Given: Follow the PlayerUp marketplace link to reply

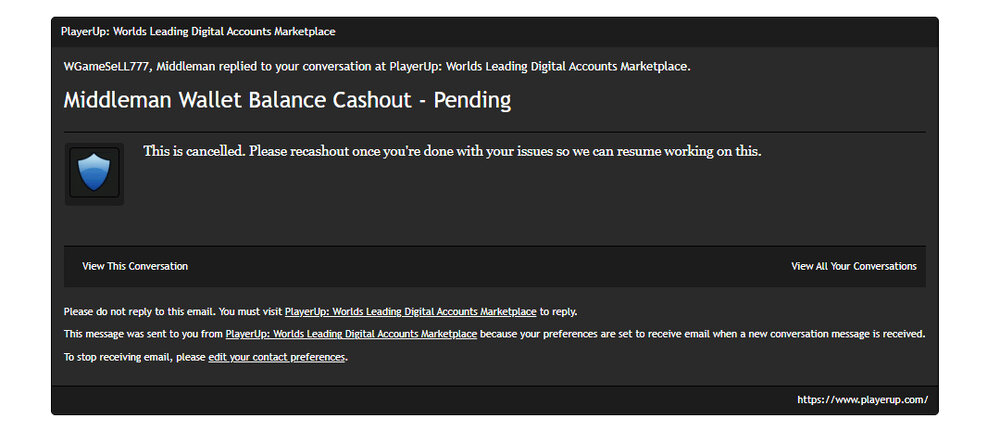Looking at the screenshot, I should [411, 312].
